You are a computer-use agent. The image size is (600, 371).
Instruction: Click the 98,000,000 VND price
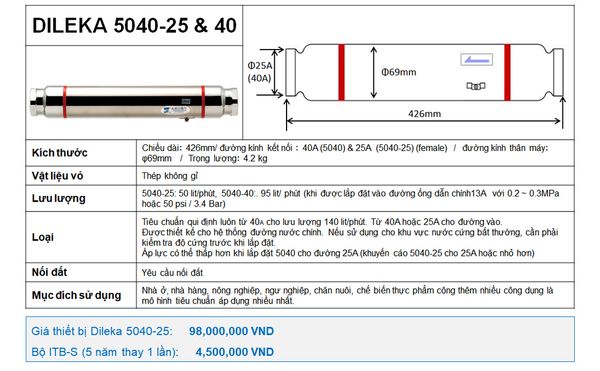(x=232, y=331)
